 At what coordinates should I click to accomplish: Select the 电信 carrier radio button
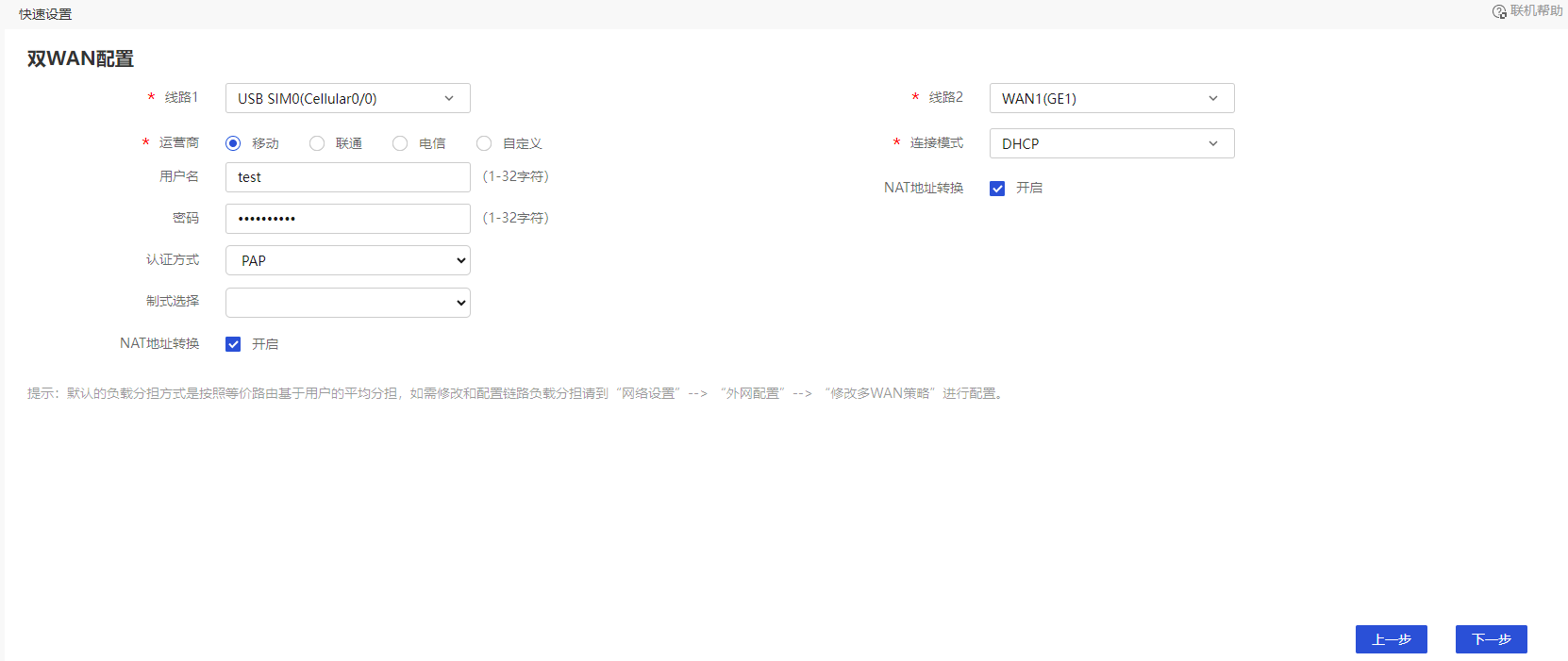(x=400, y=143)
